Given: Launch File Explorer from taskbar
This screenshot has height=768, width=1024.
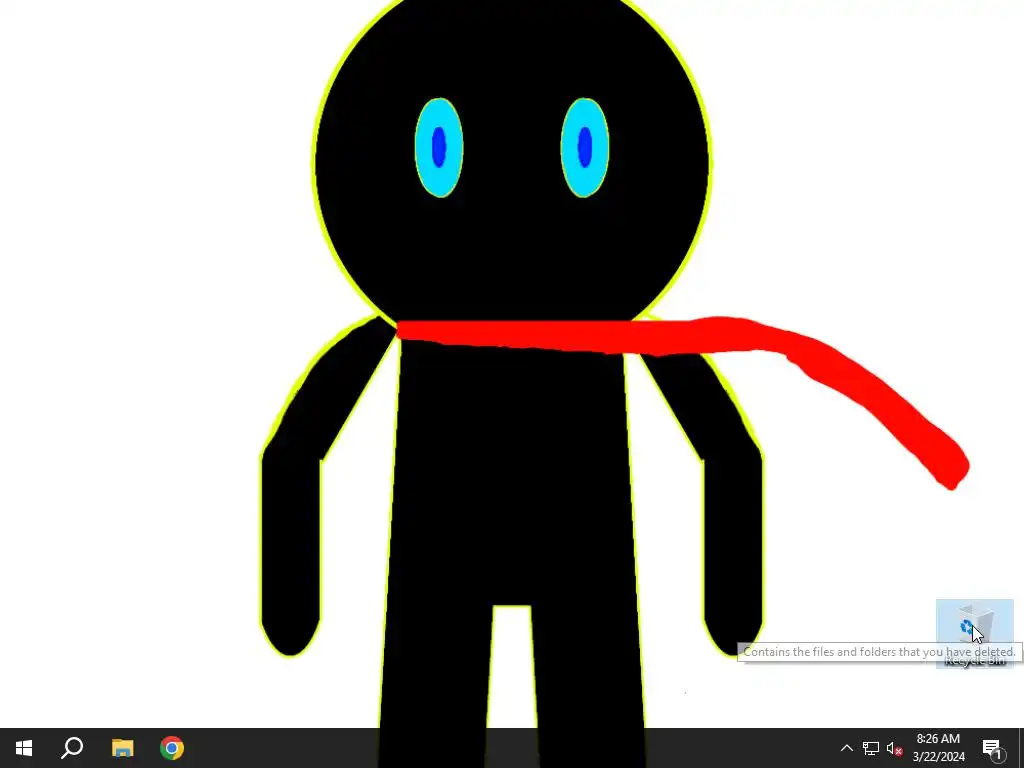Looking at the screenshot, I should [x=122, y=748].
